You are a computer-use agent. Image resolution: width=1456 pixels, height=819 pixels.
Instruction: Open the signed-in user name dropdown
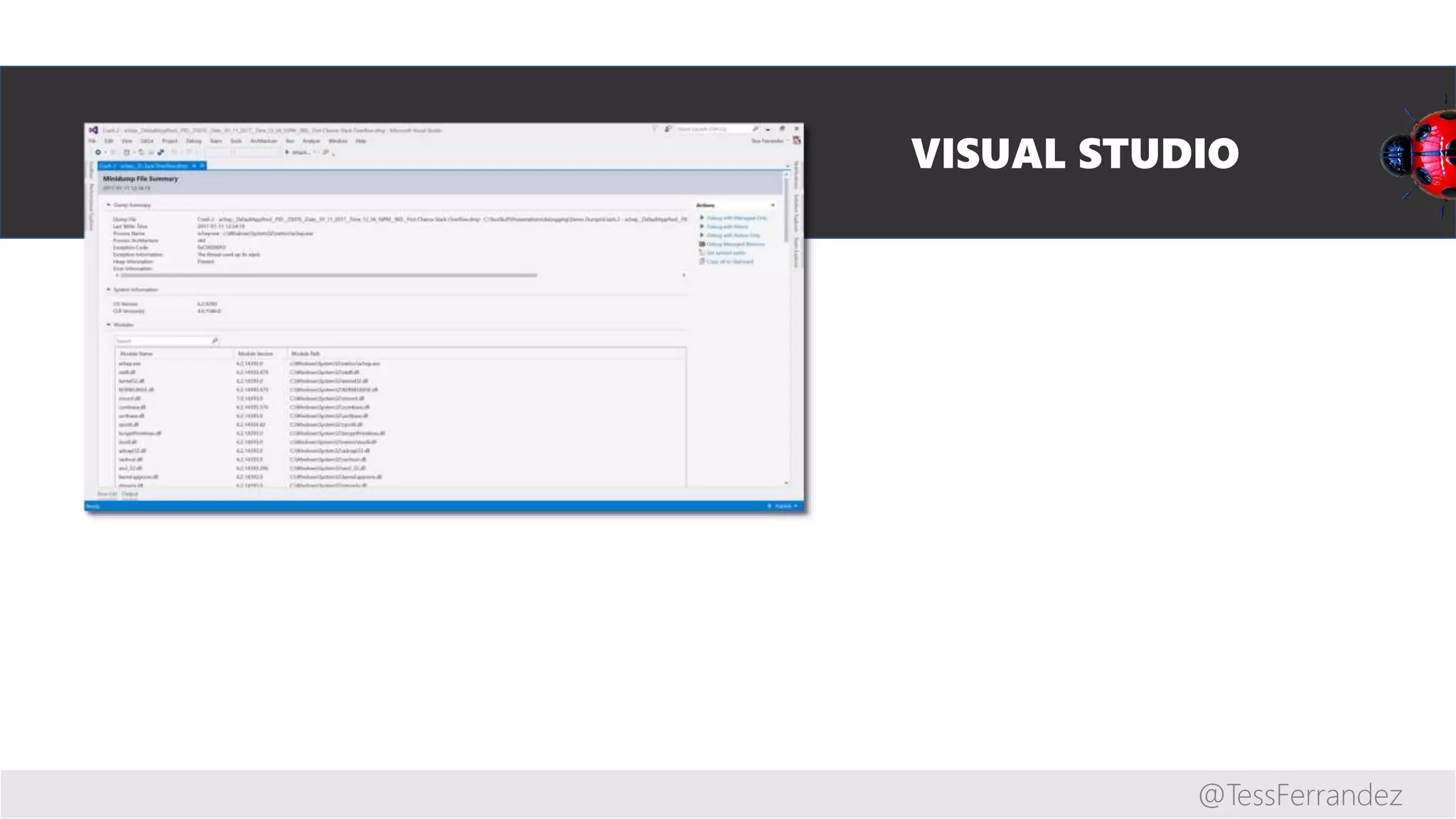coord(770,141)
